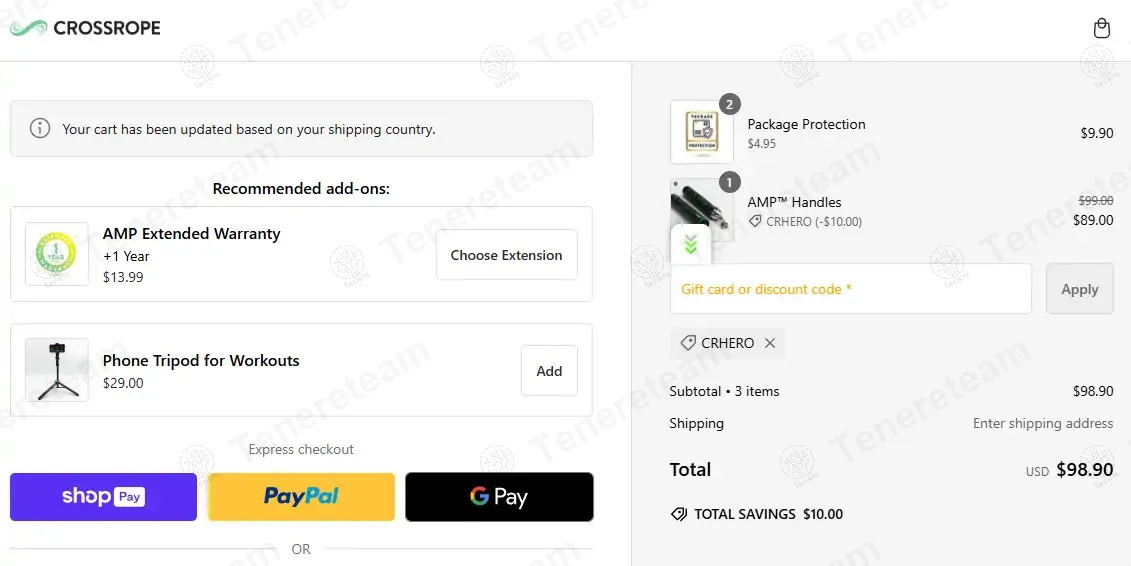The width and height of the screenshot is (1131, 566).
Task: Click the Package Protection thumbnail
Action: [702, 132]
